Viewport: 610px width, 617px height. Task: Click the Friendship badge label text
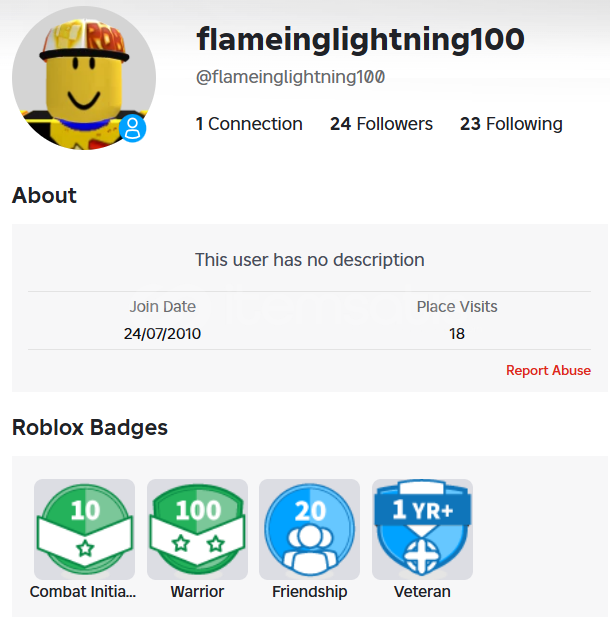[x=309, y=592]
